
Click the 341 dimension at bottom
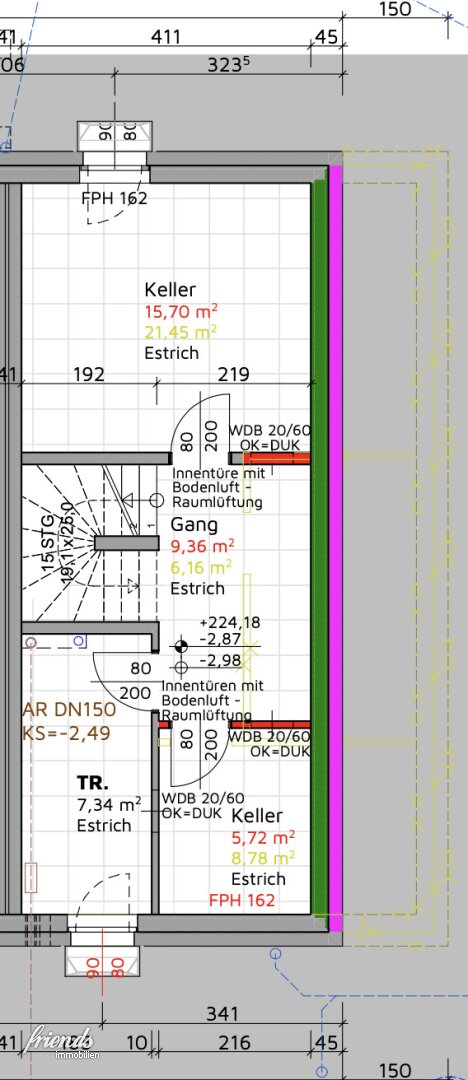[x=222, y=1013]
